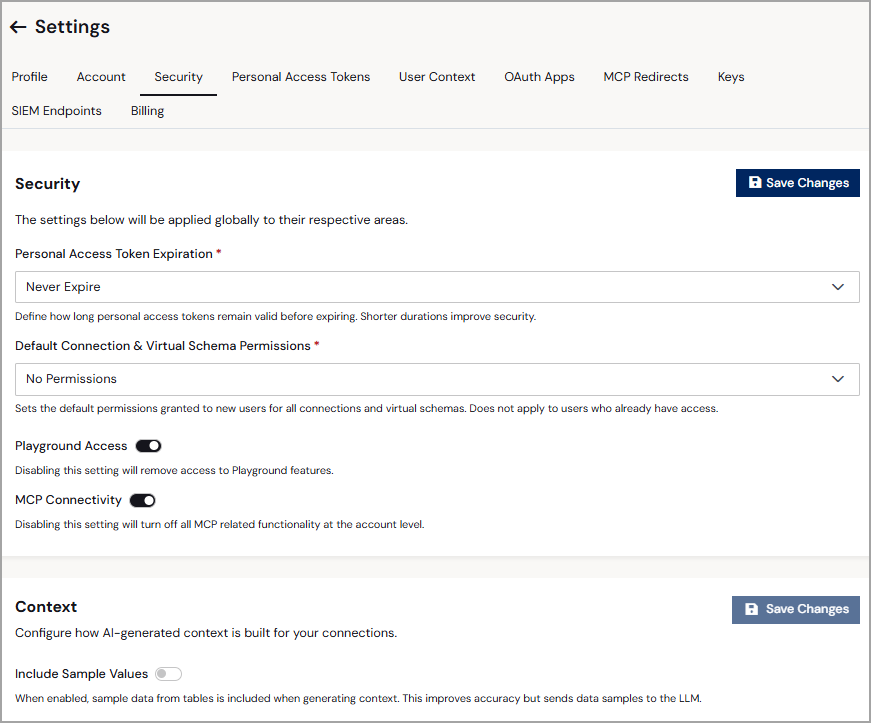Go back using the arrow beside Settings
871x723 pixels.
pos(18,27)
